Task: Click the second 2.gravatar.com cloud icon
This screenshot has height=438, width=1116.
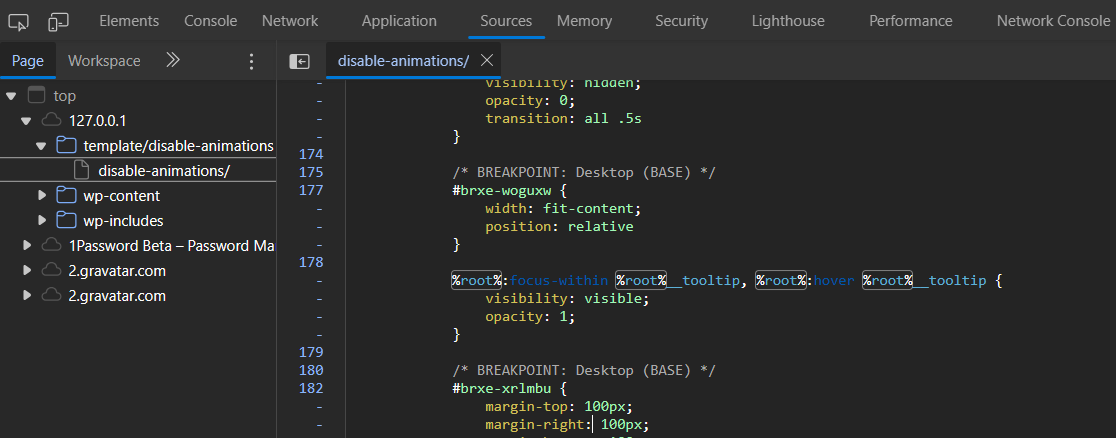Action: [51, 296]
